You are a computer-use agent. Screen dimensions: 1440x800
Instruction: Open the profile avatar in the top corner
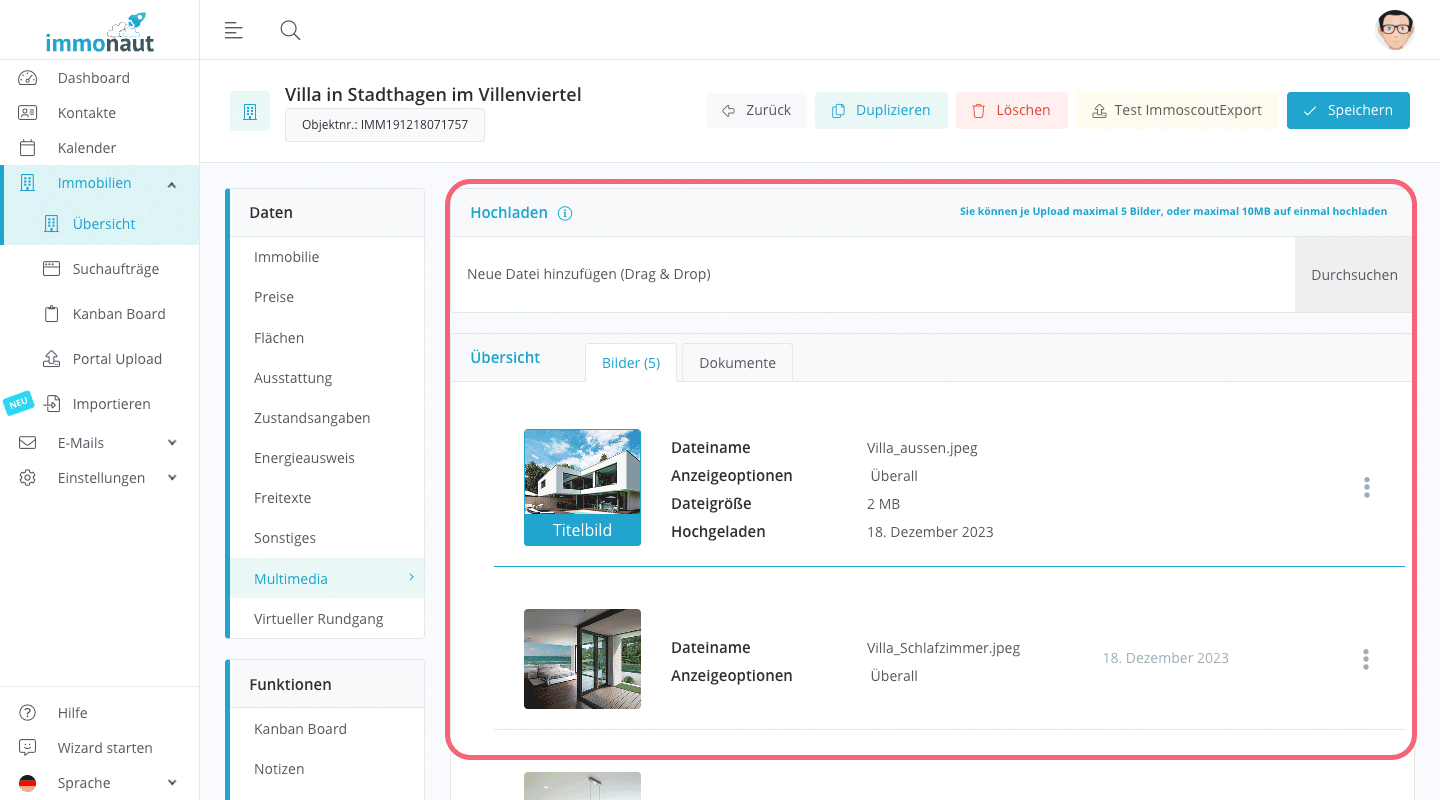click(1395, 30)
